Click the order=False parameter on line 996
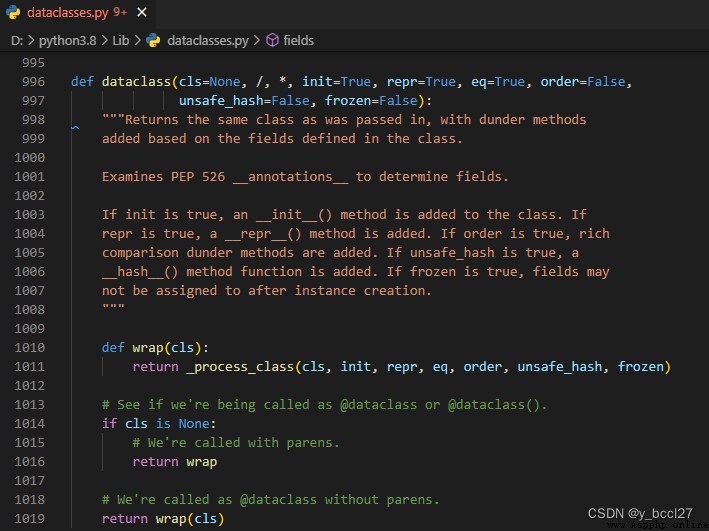Image resolution: width=709 pixels, height=531 pixels. click(x=583, y=82)
